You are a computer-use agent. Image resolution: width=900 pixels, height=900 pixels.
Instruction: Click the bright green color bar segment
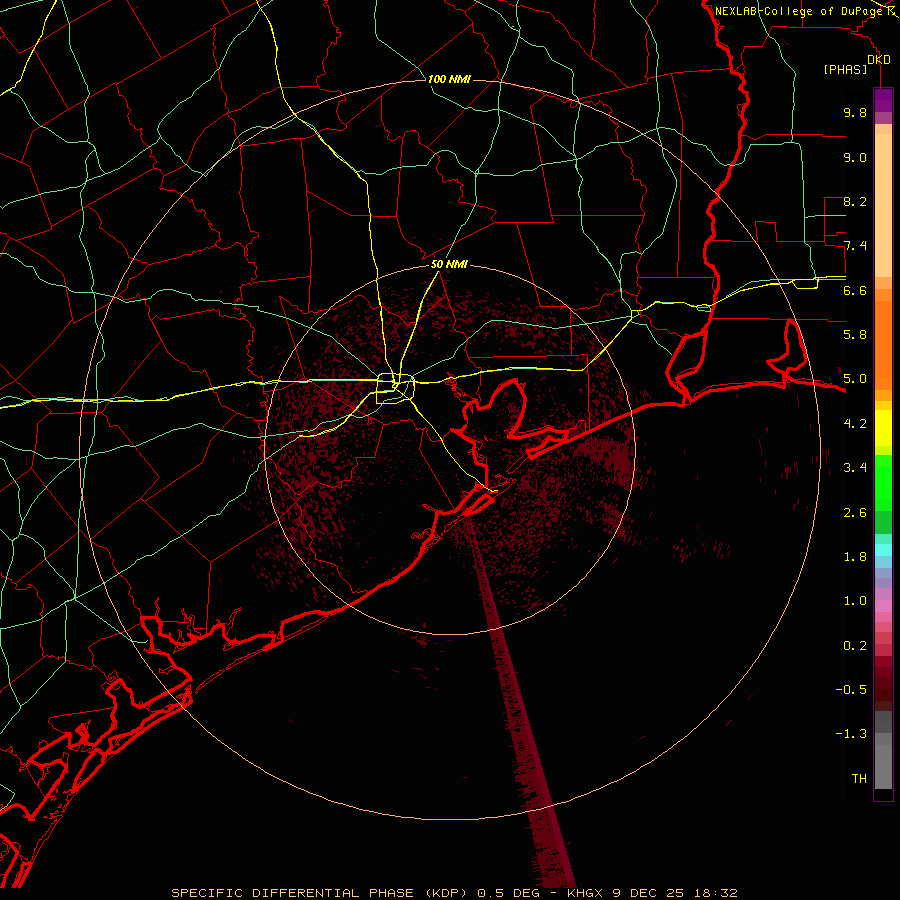coord(883,482)
